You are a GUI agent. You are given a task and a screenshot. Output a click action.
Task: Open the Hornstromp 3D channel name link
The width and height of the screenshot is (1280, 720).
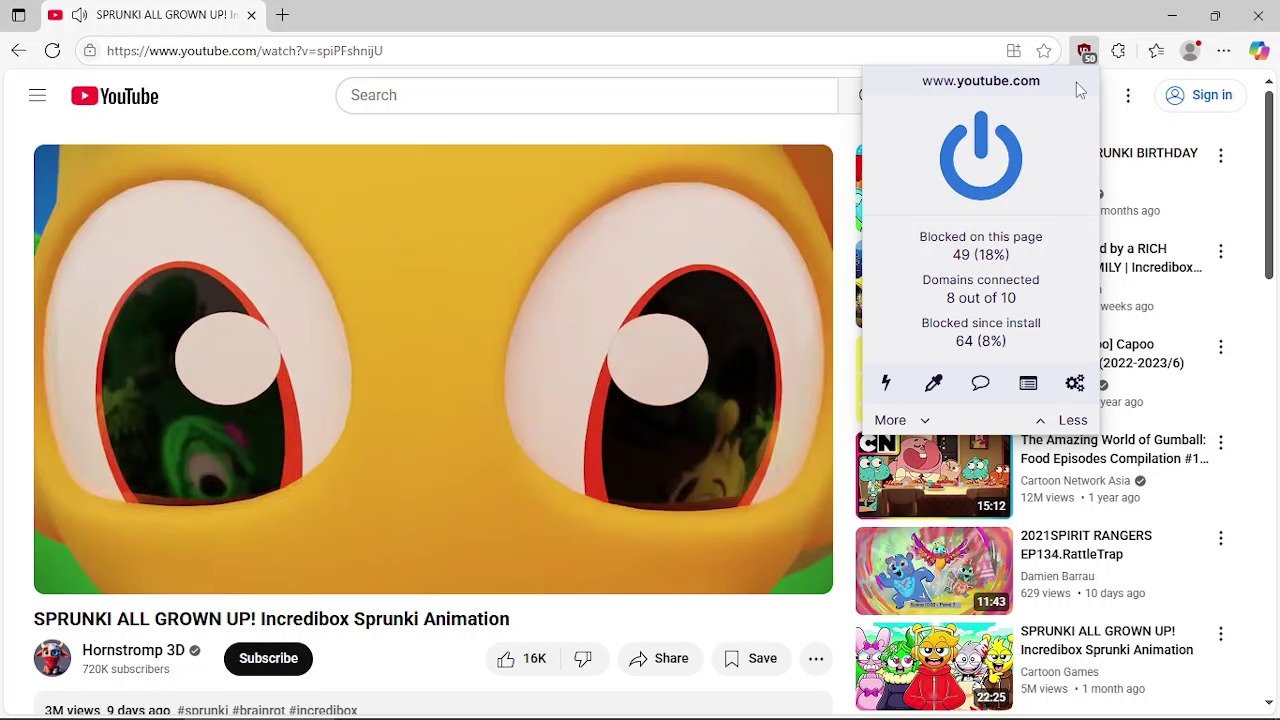click(133, 650)
